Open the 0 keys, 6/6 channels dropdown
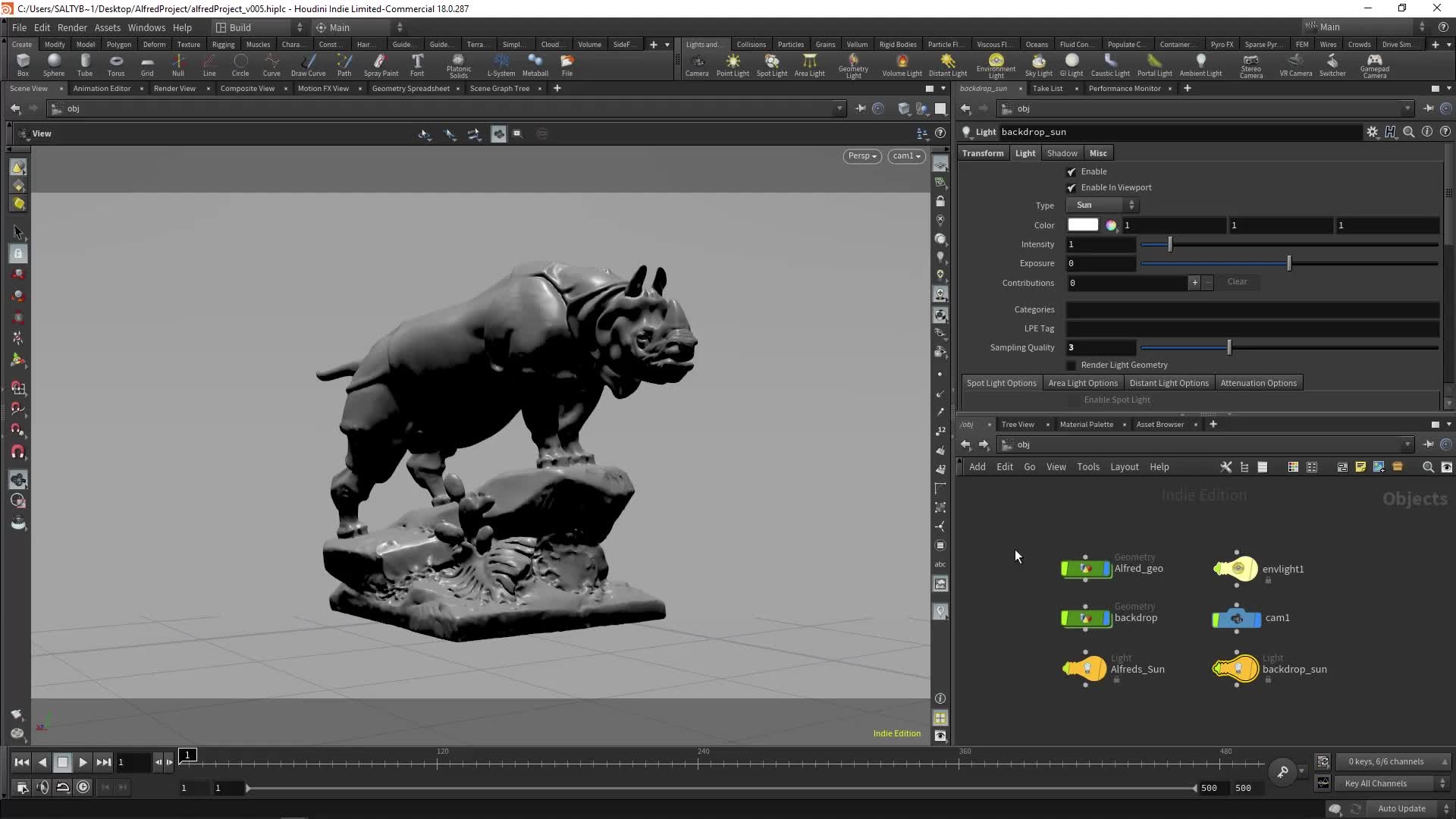Image resolution: width=1456 pixels, height=819 pixels. 1394,761
